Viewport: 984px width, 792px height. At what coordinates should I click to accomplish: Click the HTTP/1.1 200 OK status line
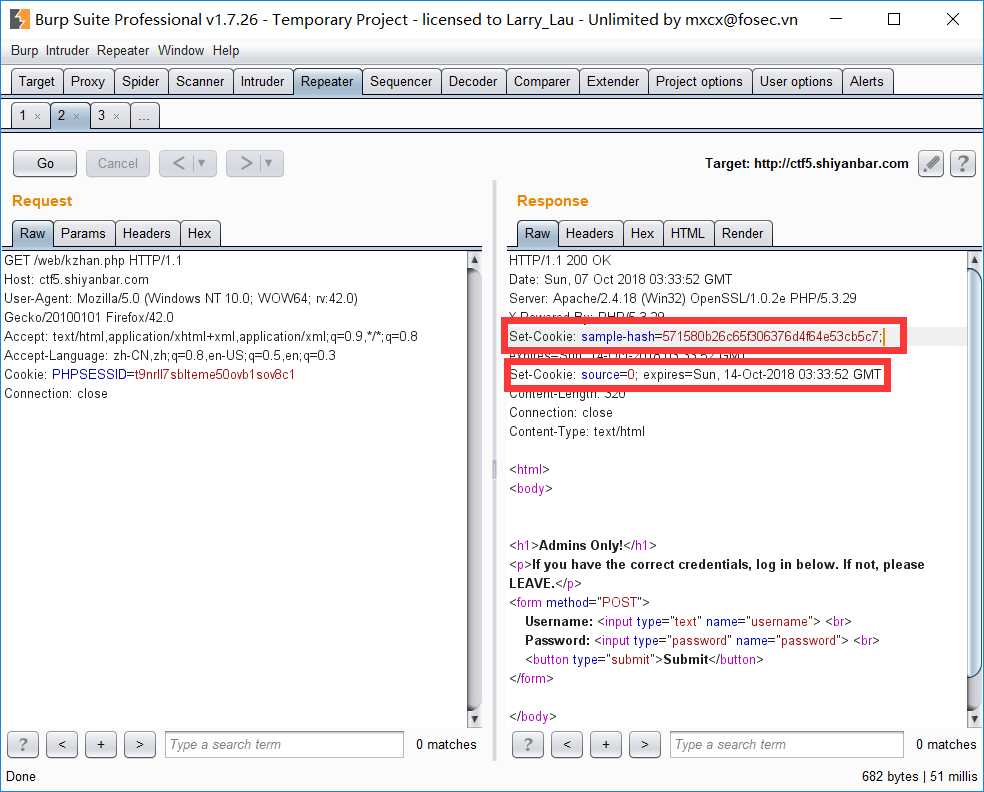tap(560, 260)
